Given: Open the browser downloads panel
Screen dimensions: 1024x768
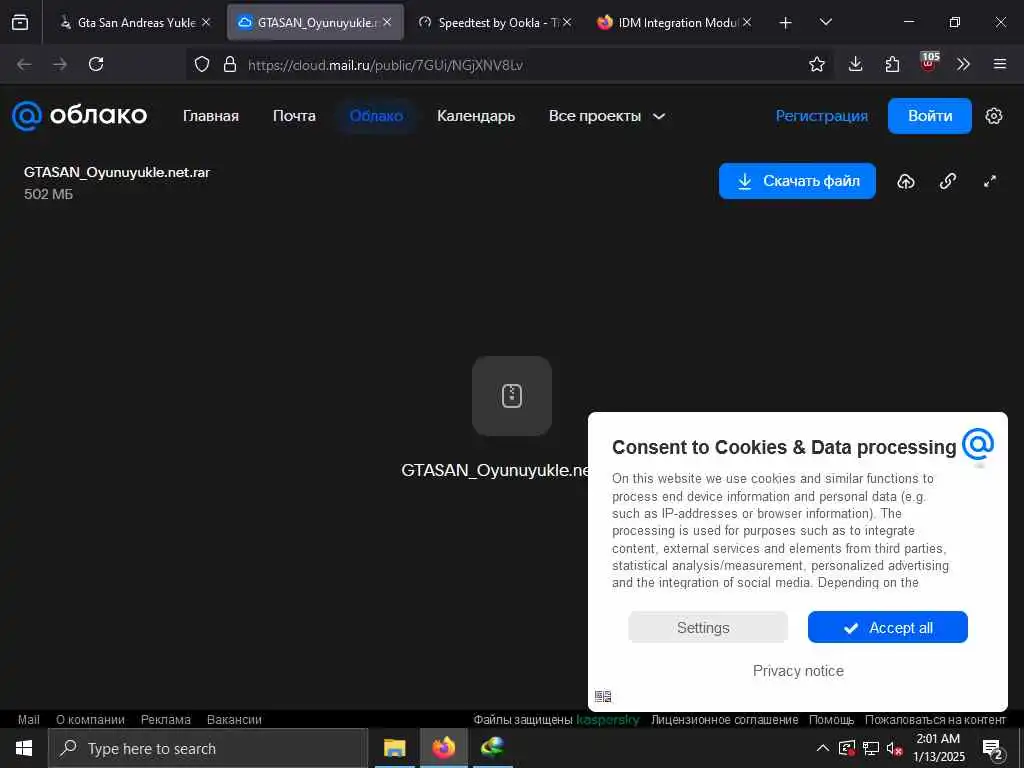Looking at the screenshot, I should [x=856, y=64].
